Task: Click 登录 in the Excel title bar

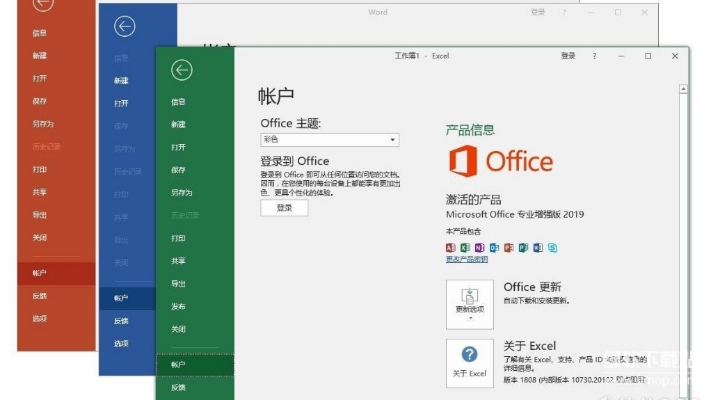Action: [568, 56]
